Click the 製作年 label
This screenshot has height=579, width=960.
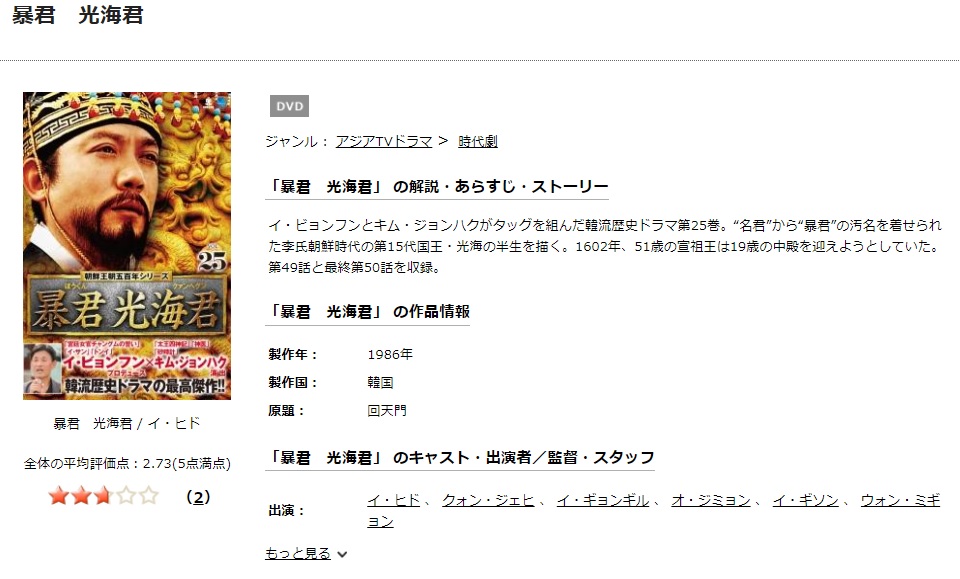[293, 354]
